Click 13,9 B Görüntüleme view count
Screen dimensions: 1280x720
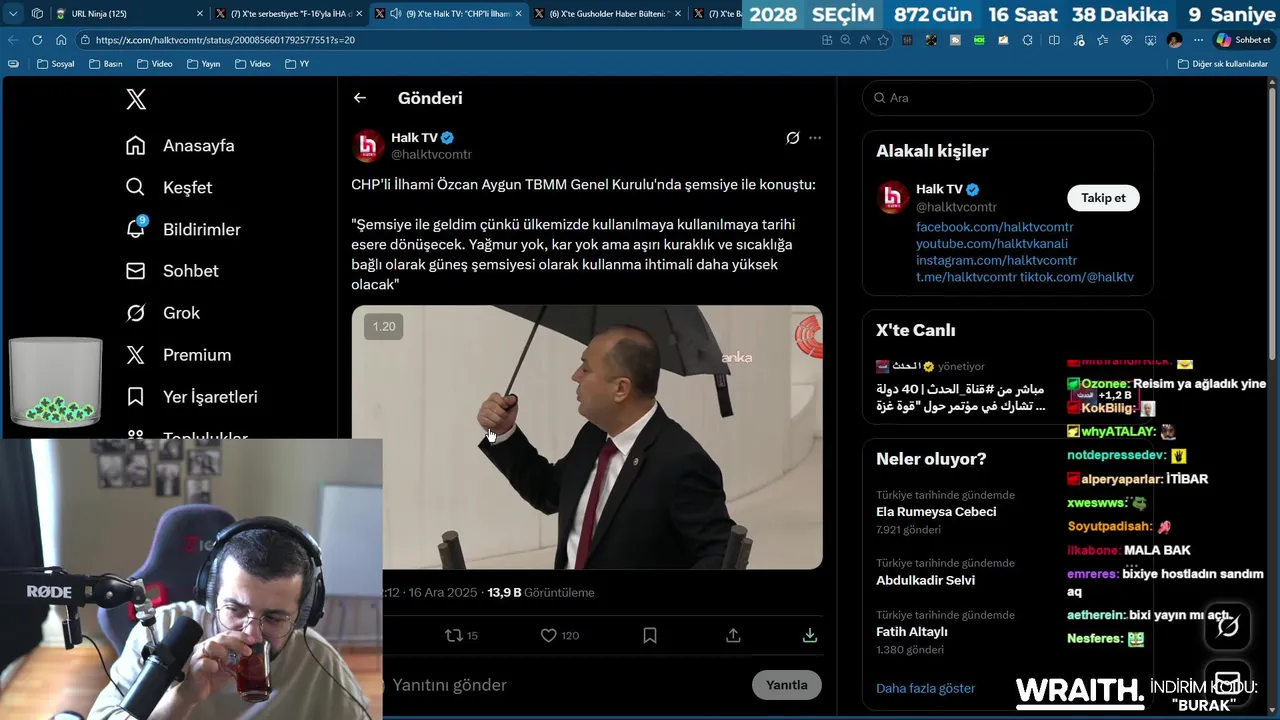(x=541, y=593)
